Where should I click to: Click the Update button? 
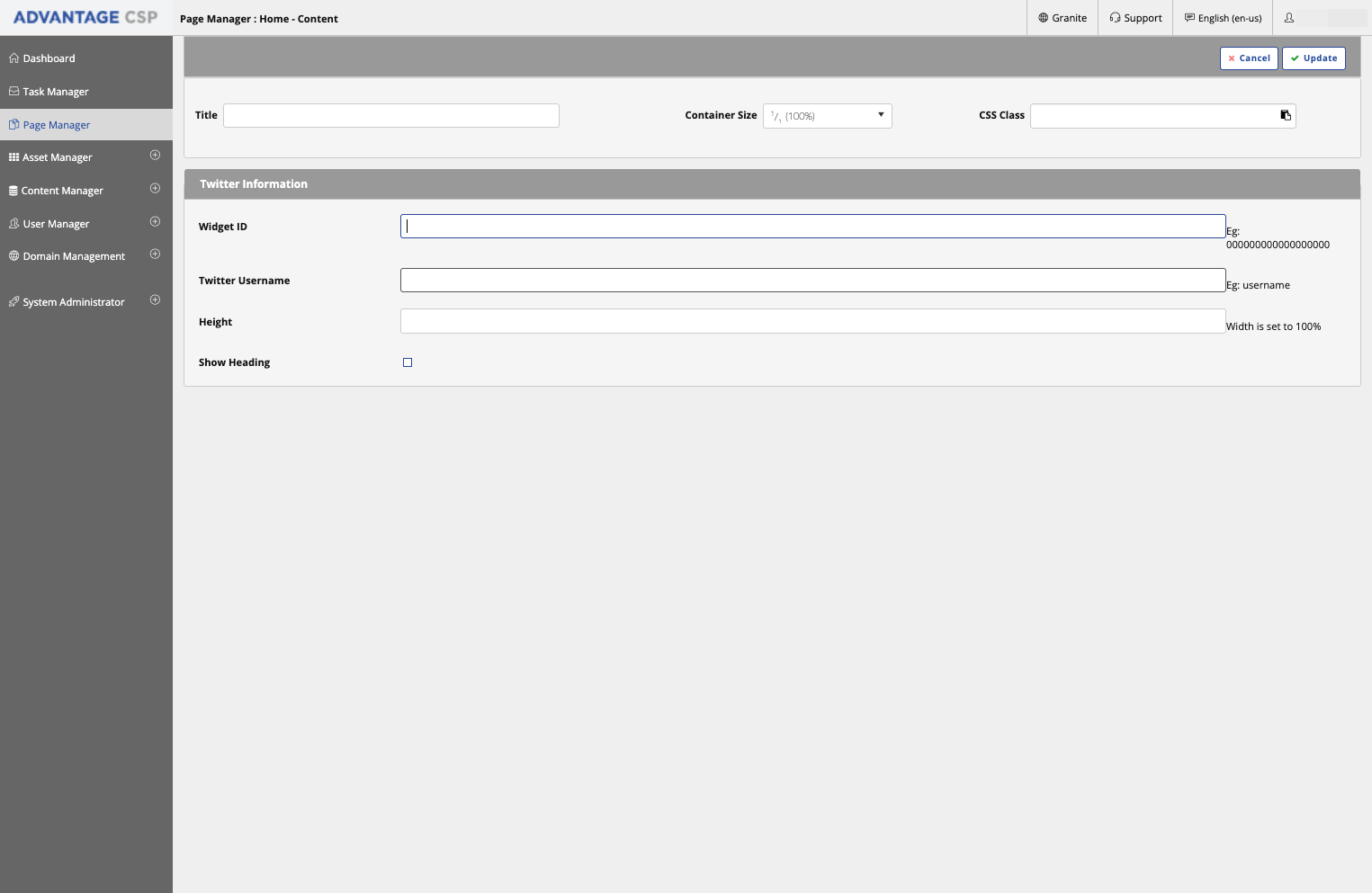1314,58
